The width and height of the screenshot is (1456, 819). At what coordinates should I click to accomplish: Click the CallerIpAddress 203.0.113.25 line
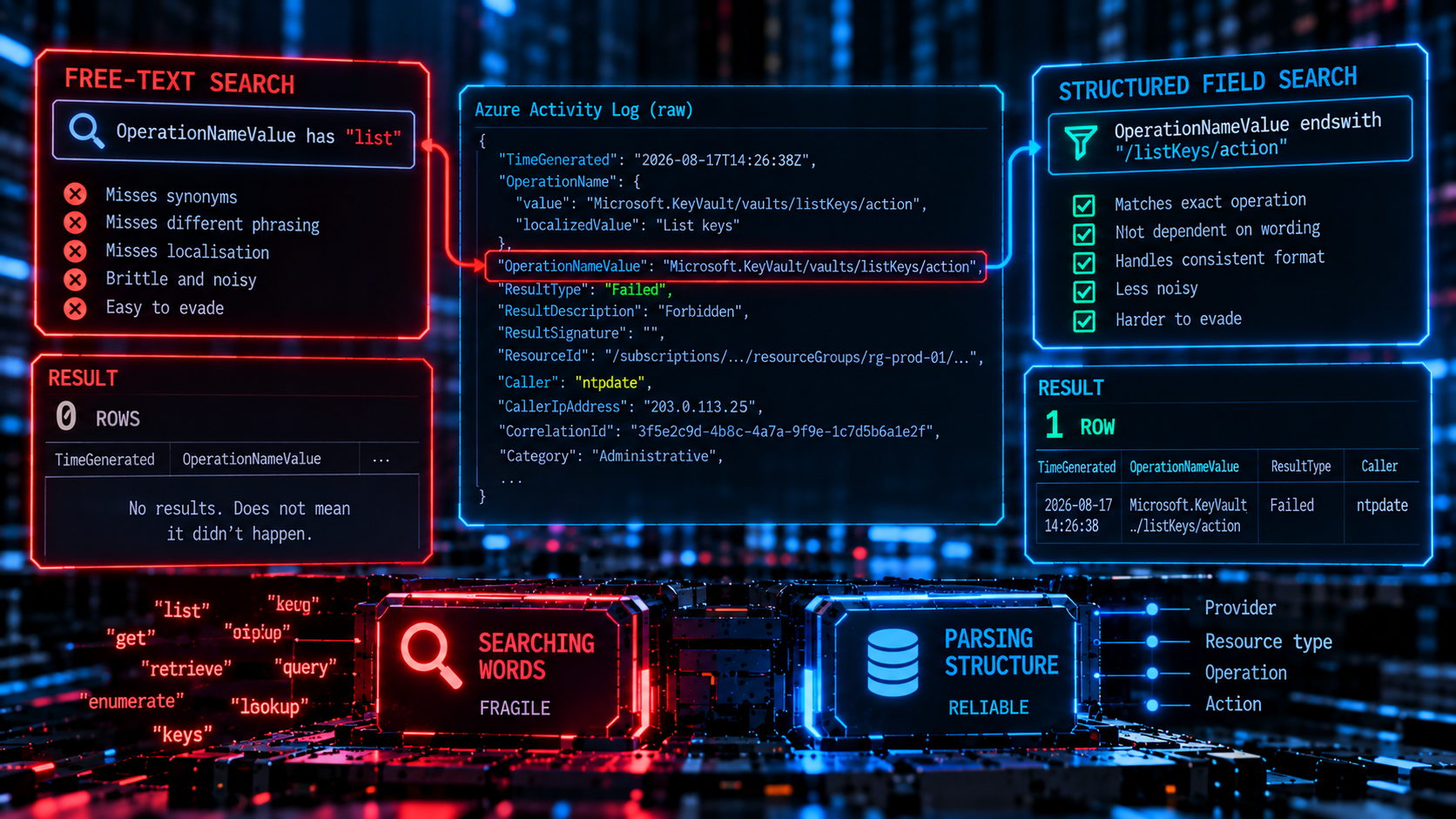coord(630,406)
